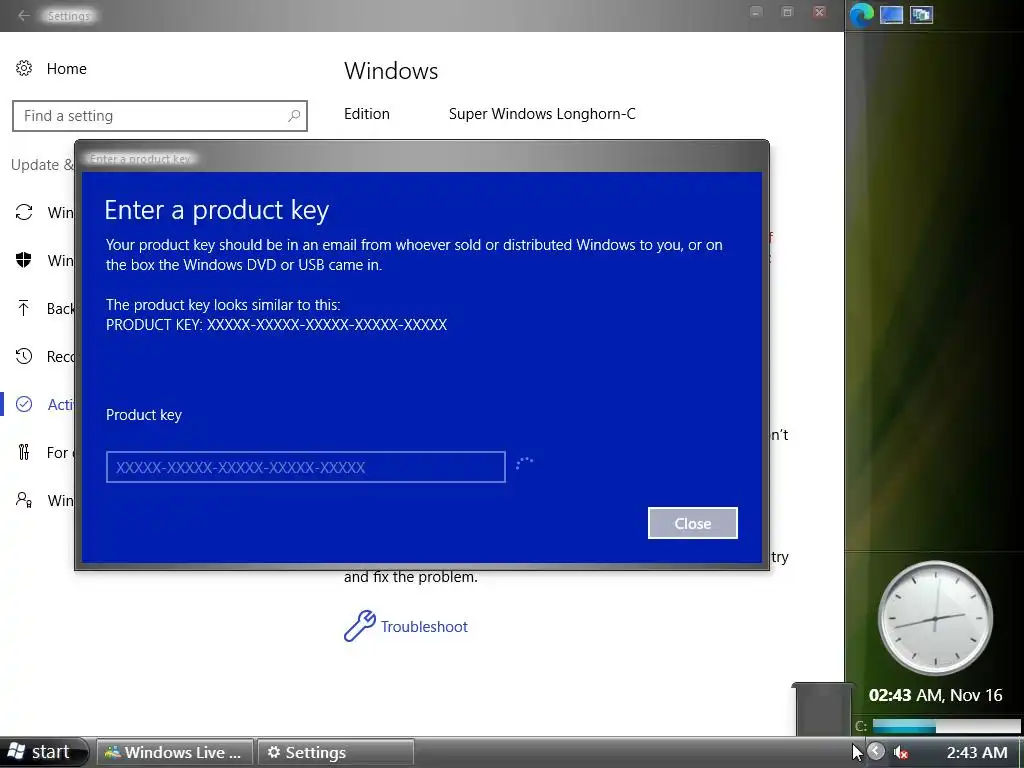Click the taskbar clock 2:43 AM
1024x768 pixels.
[x=977, y=753]
